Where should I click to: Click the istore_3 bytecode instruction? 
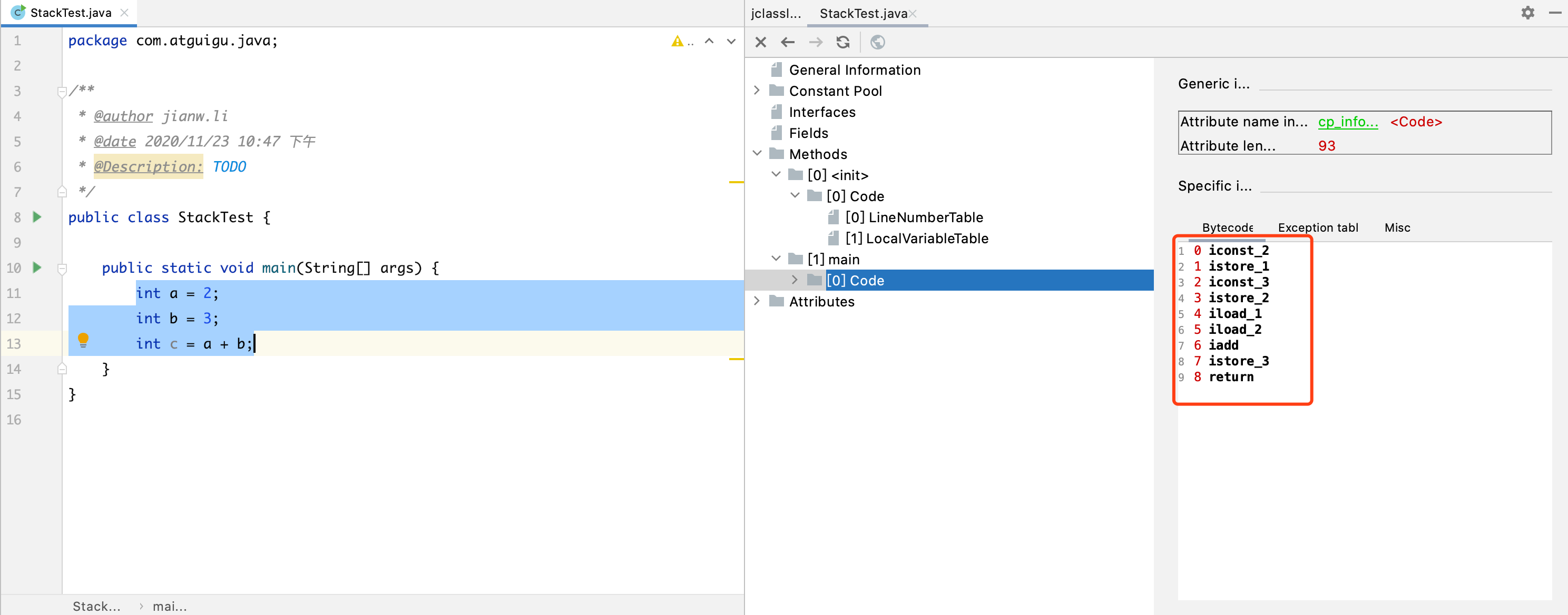(x=1238, y=361)
